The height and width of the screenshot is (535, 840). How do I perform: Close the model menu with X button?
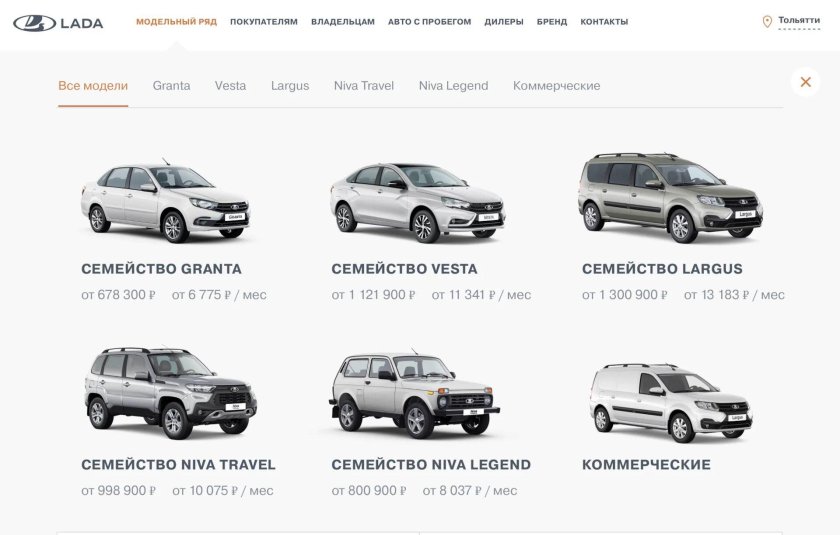pyautogui.click(x=805, y=82)
